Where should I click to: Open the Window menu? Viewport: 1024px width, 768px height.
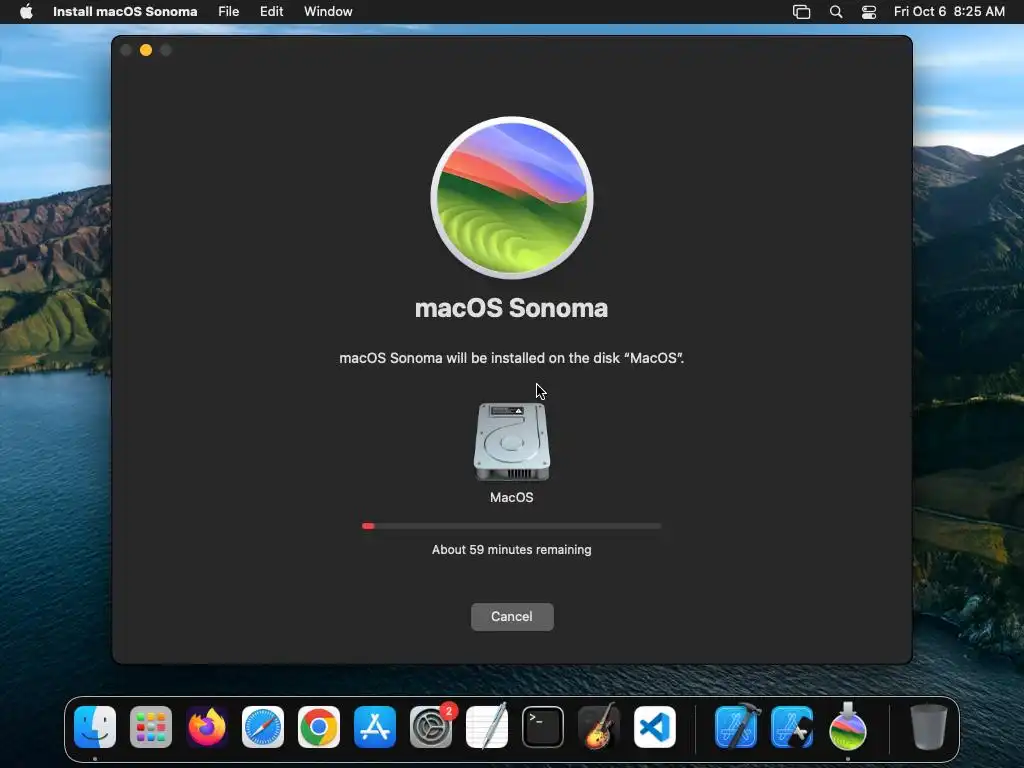point(328,11)
